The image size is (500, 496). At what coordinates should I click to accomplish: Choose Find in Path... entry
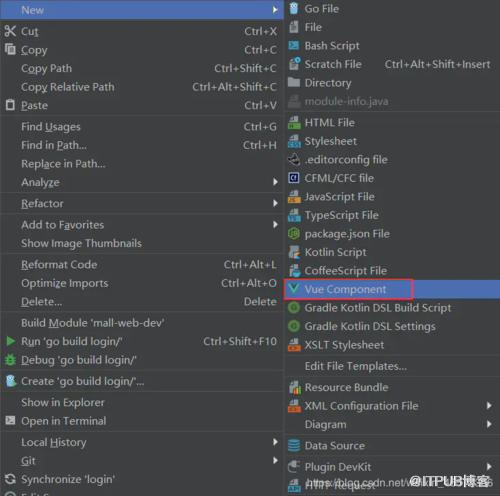pyautogui.click(x=142, y=145)
